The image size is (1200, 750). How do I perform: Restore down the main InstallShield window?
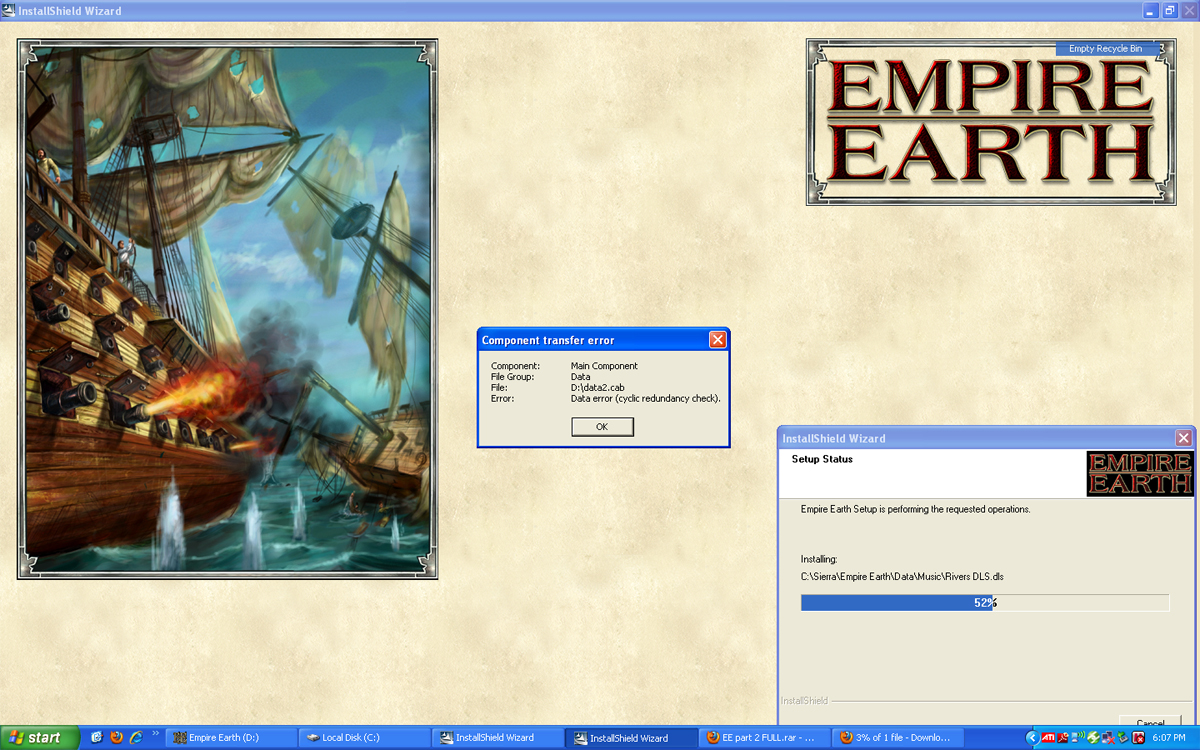pos(1169,11)
